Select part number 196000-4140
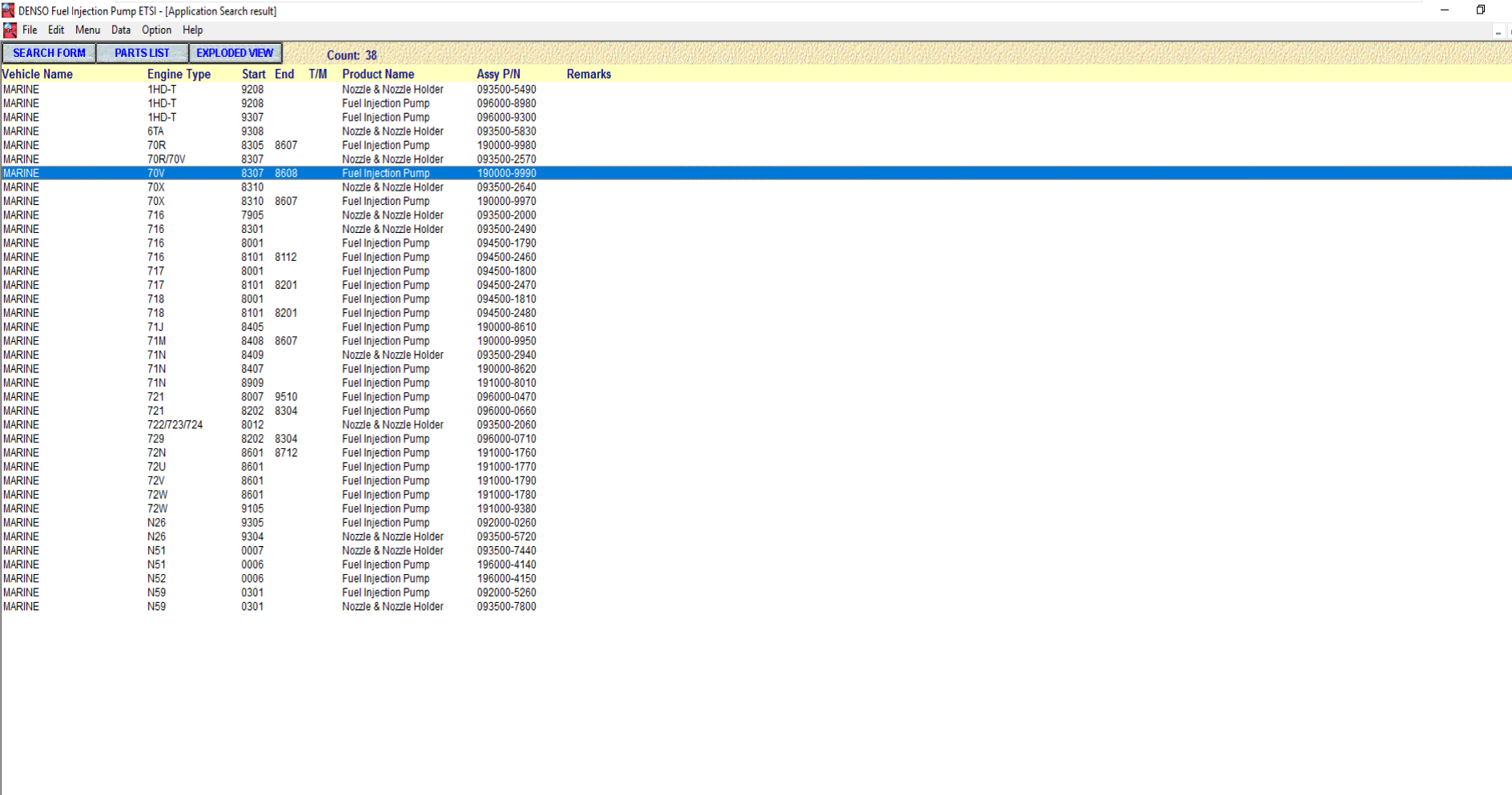 click(507, 565)
